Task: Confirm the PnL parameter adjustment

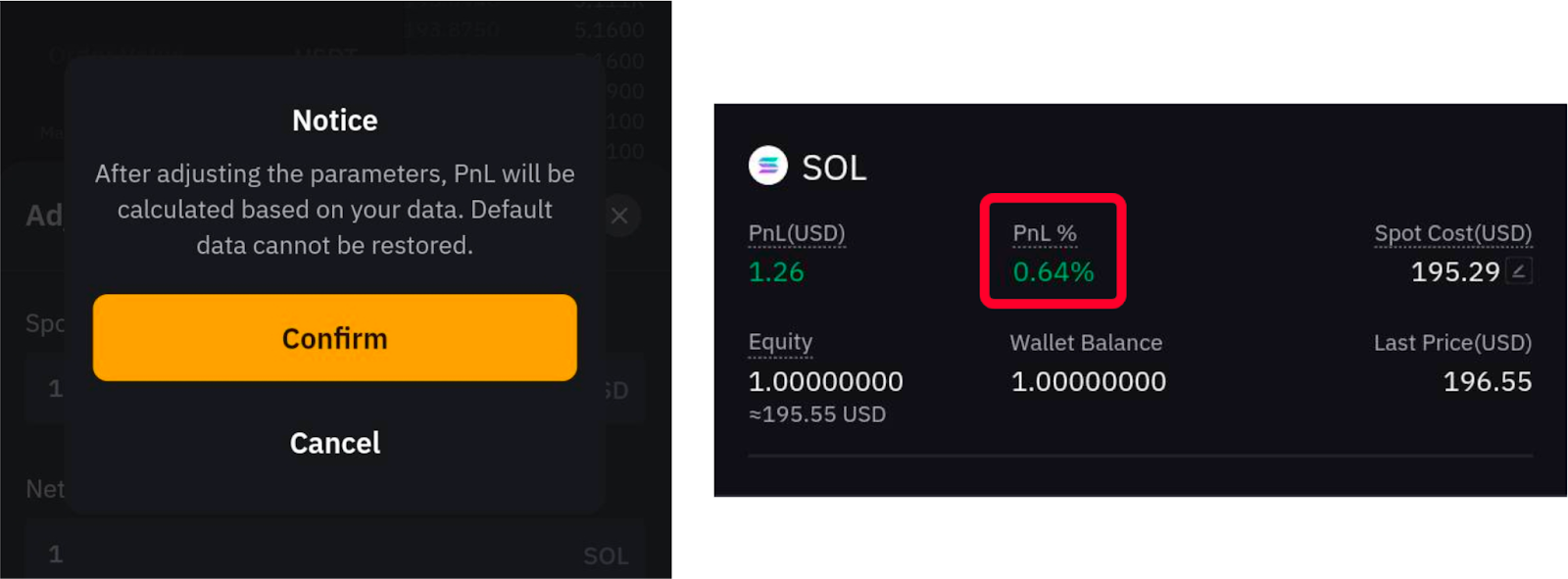Action: tap(335, 338)
